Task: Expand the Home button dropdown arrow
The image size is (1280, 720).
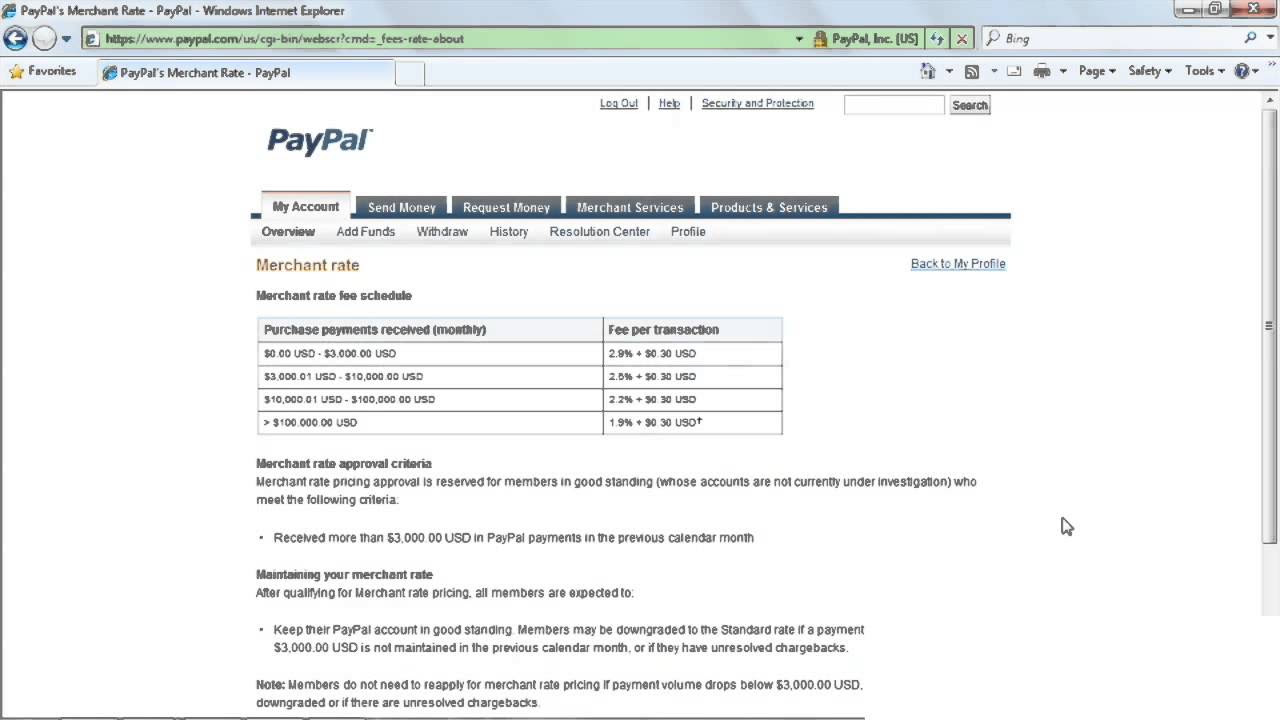Action: coord(948,71)
